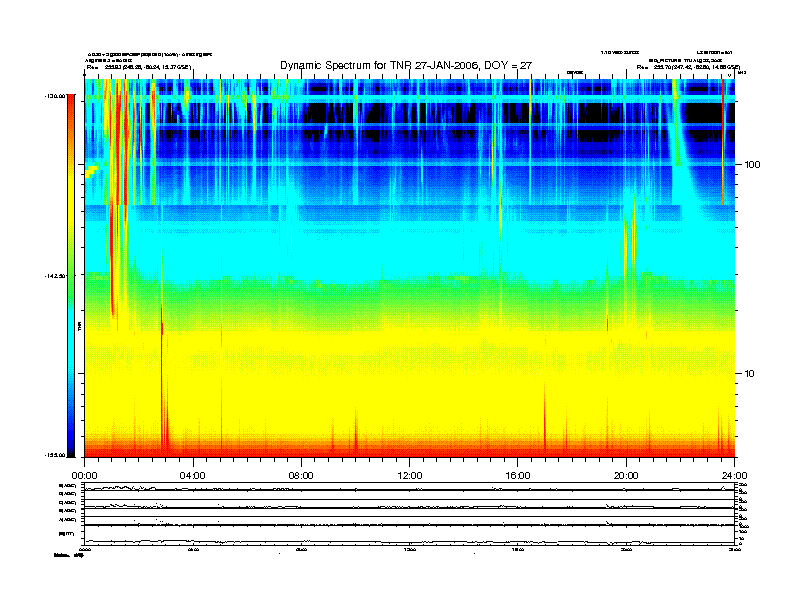Click the 16:00 time axis label
The image size is (792, 612).
[518, 476]
